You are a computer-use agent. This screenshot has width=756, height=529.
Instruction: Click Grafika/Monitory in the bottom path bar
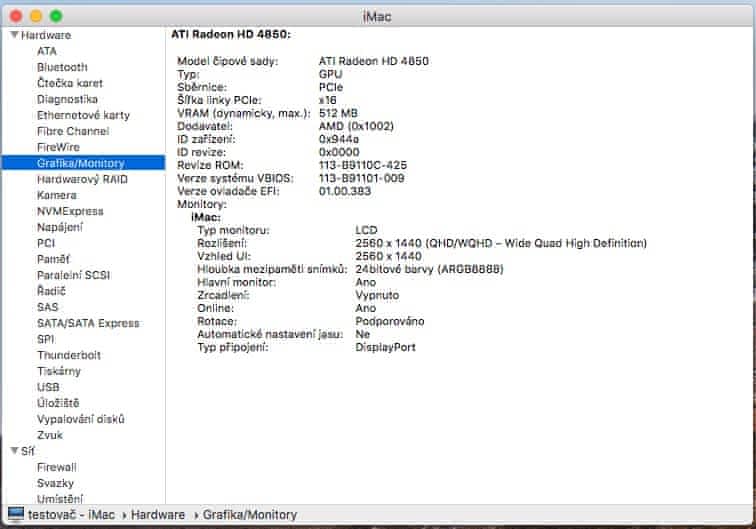250,514
